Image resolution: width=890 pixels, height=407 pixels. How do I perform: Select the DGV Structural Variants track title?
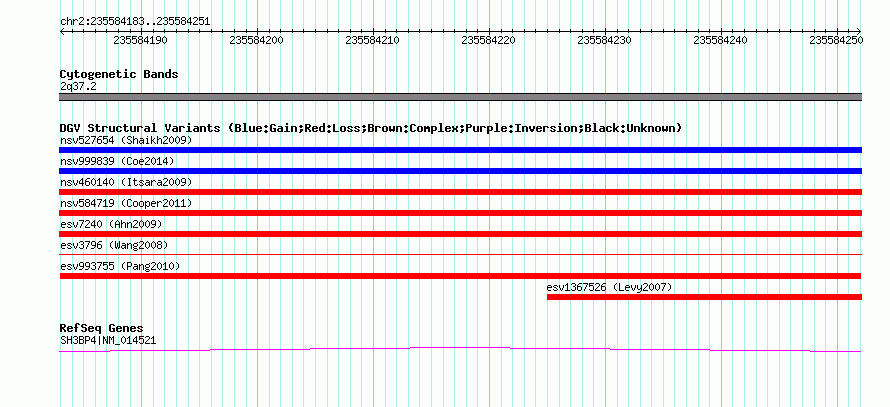click(x=370, y=128)
